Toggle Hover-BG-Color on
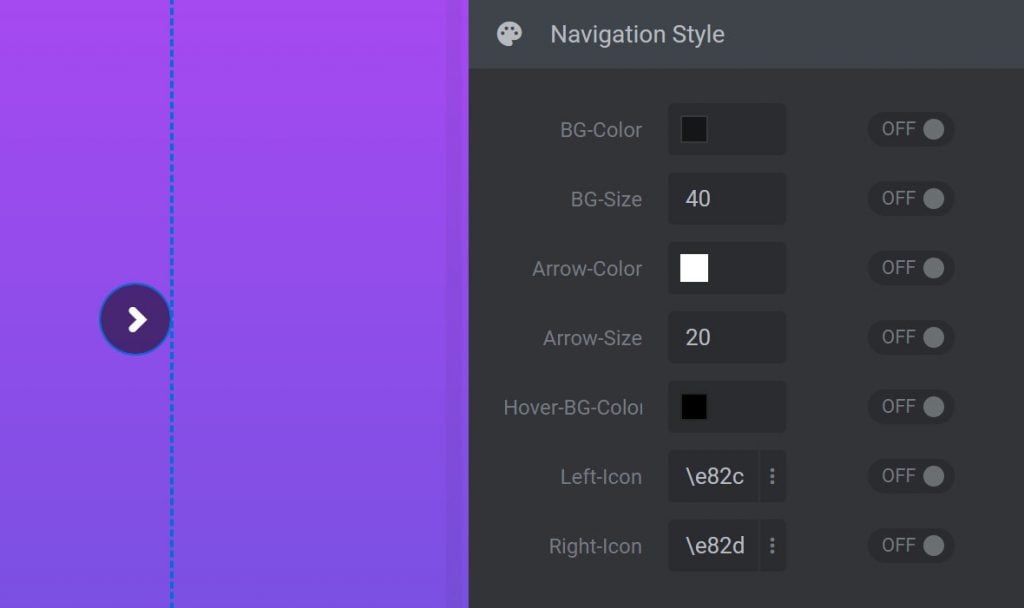 coord(910,406)
